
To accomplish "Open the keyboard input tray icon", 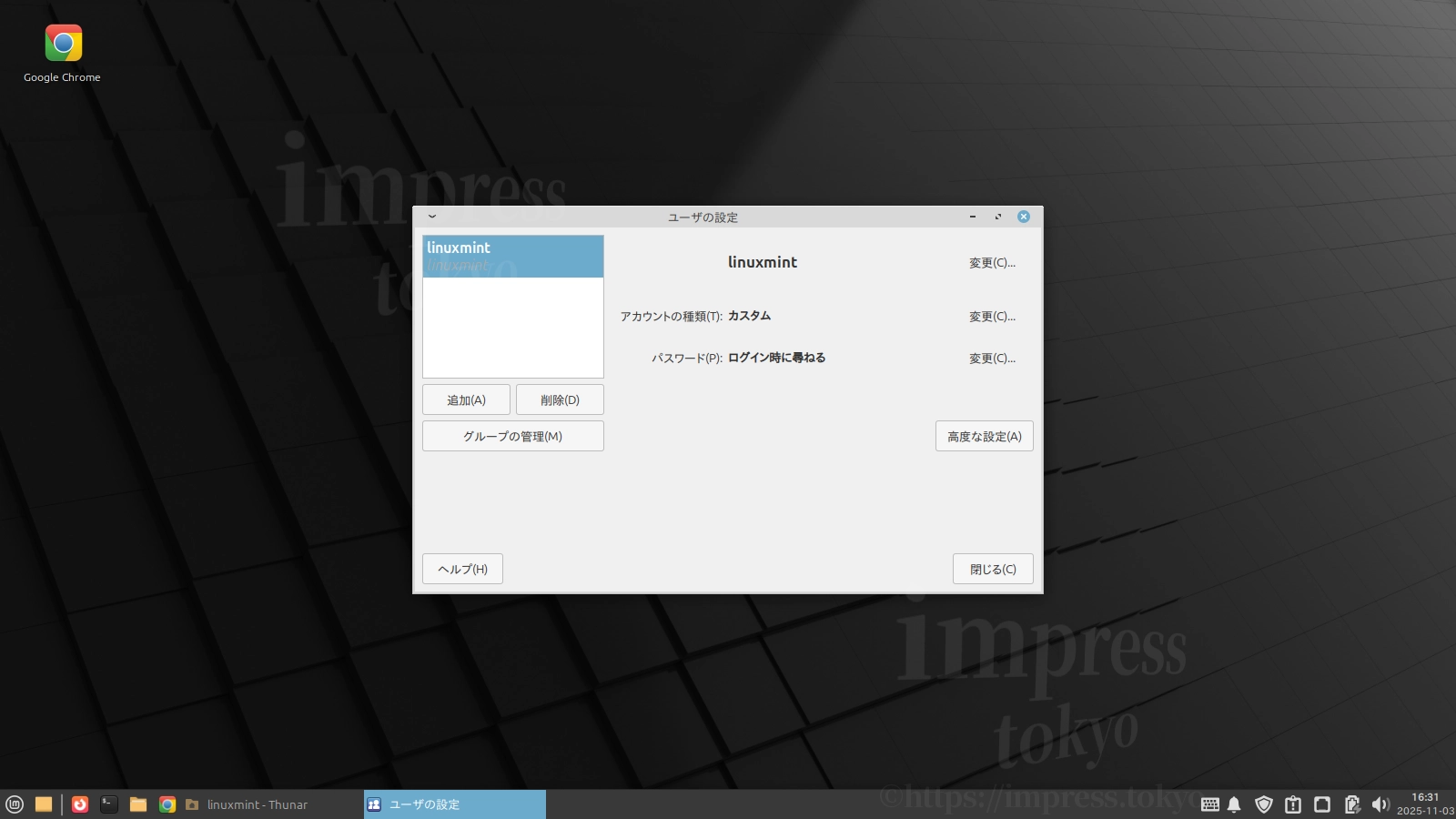I will coord(1210,804).
